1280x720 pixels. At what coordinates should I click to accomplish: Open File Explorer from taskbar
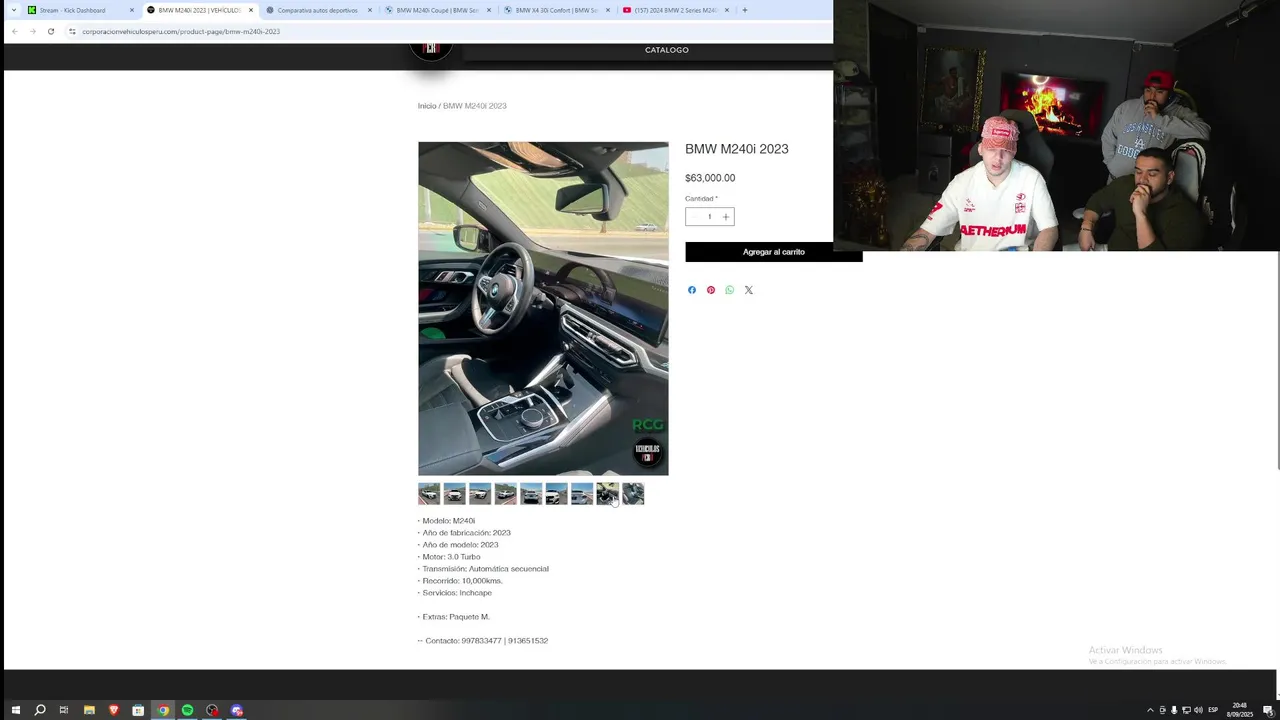pos(89,710)
